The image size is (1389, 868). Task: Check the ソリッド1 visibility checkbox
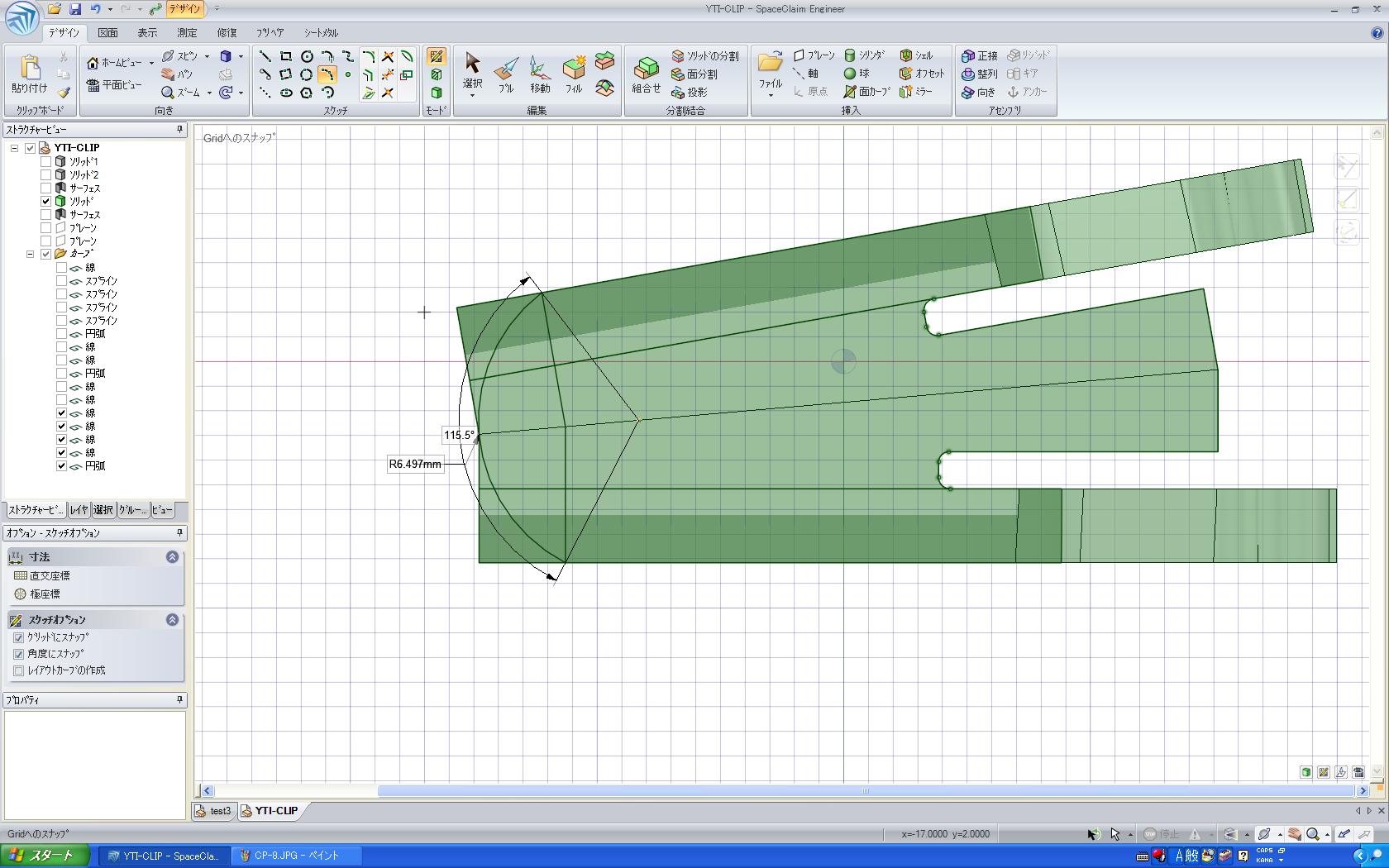click(46, 162)
